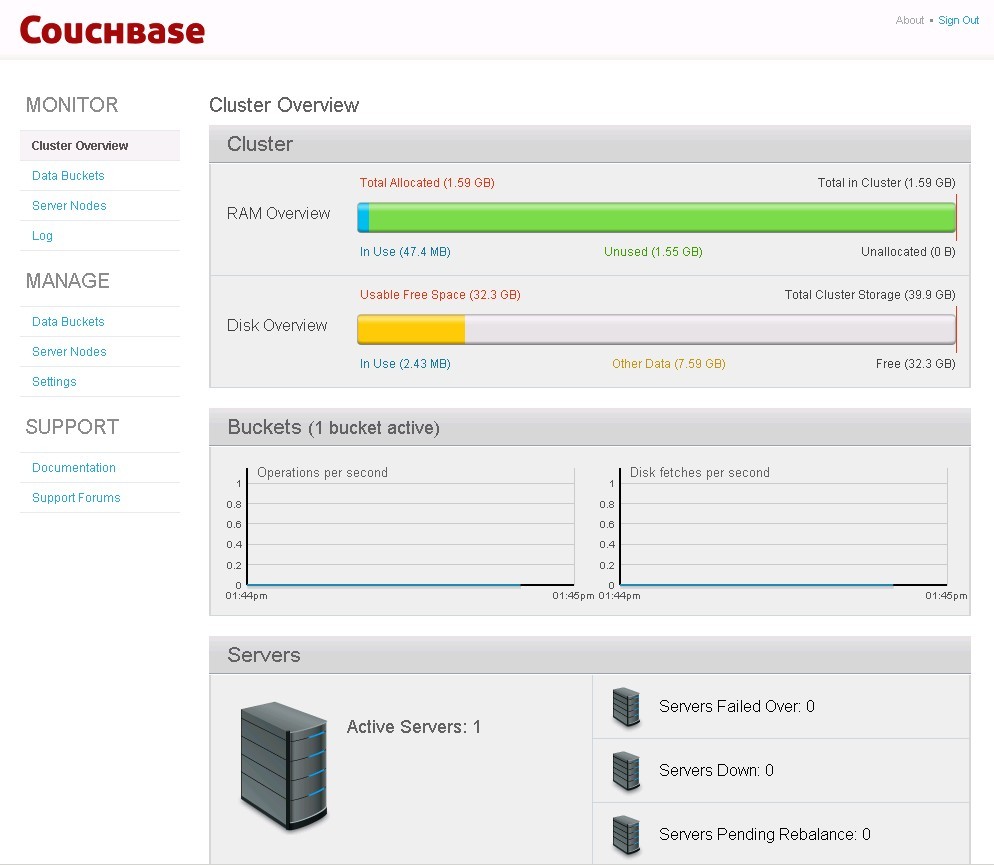994x866 pixels.
Task: Select Server Nodes under Manage
Action: 69,352
